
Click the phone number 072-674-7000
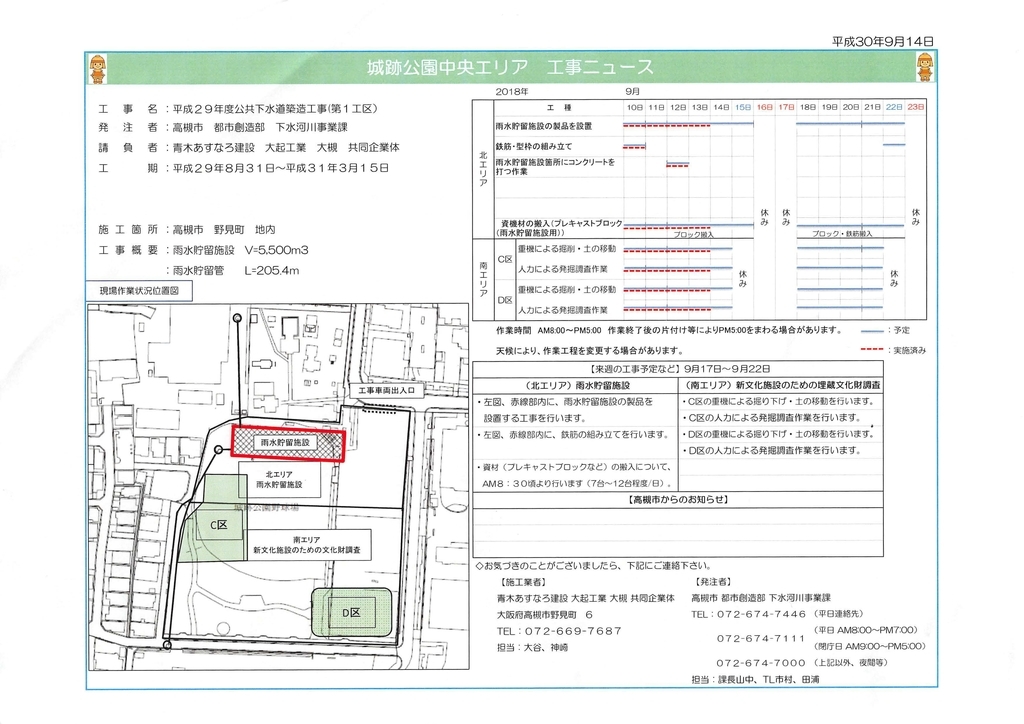click(x=761, y=663)
